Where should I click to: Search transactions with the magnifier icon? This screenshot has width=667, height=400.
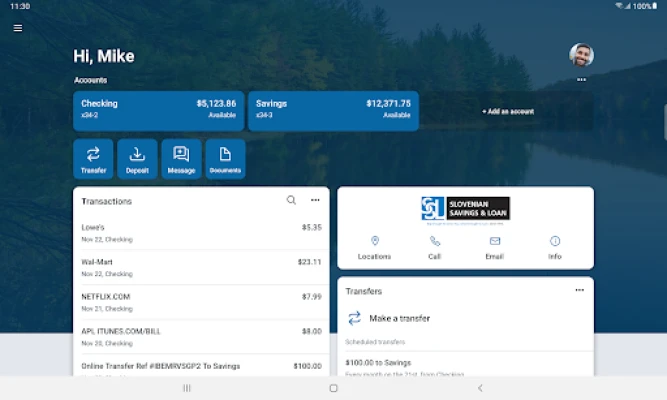(x=291, y=200)
